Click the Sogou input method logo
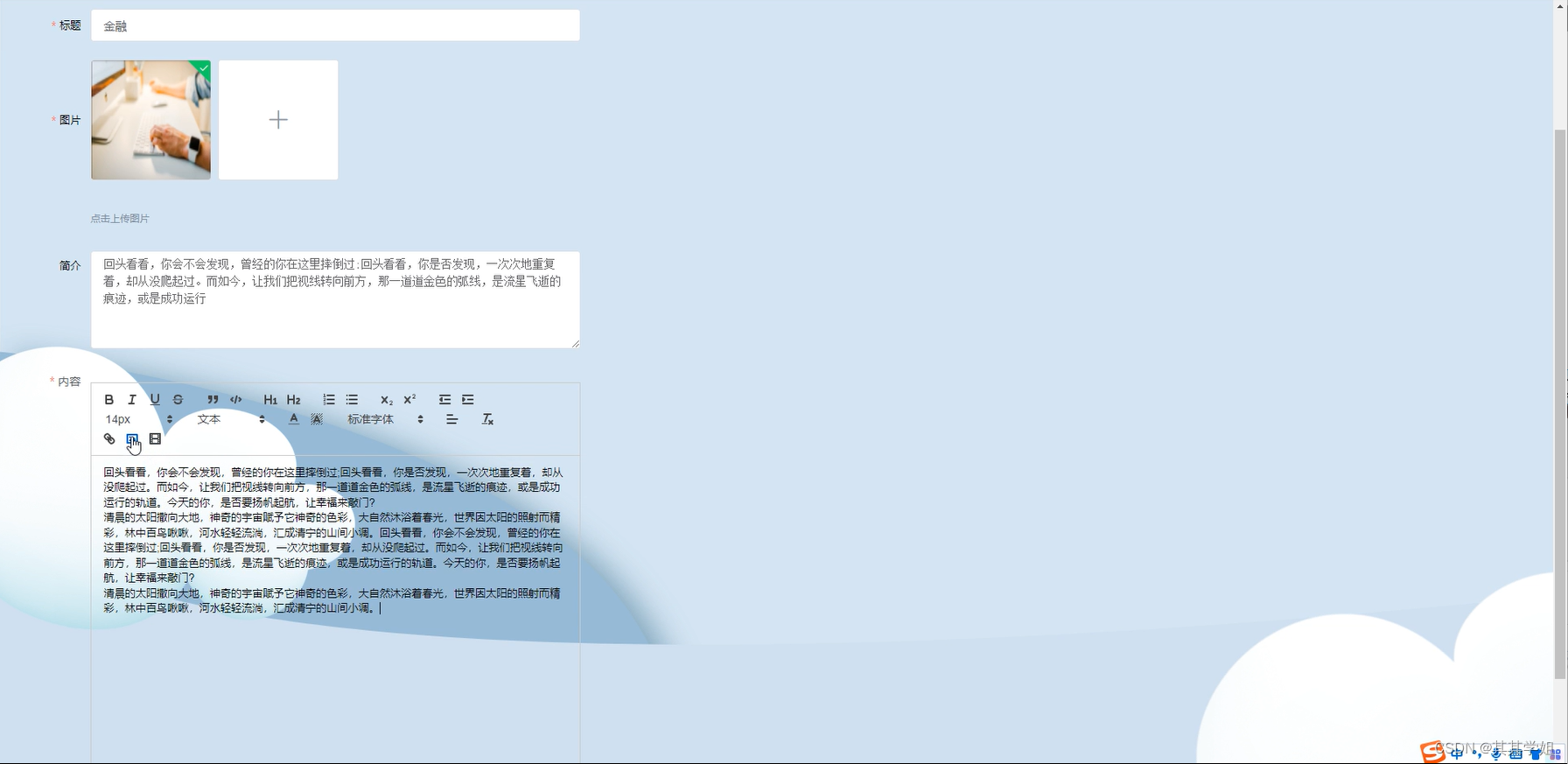 [x=1432, y=753]
